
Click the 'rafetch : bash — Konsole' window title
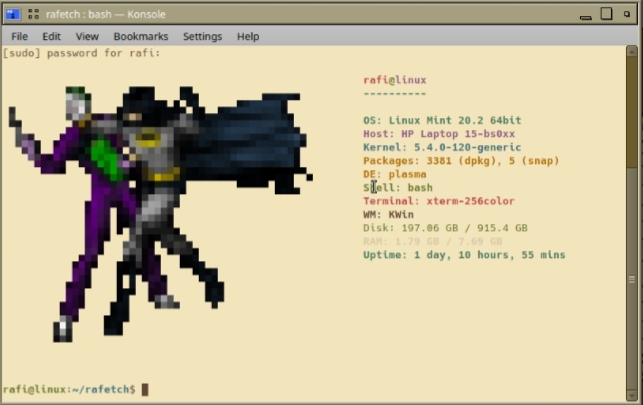click(x=106, y=14)
